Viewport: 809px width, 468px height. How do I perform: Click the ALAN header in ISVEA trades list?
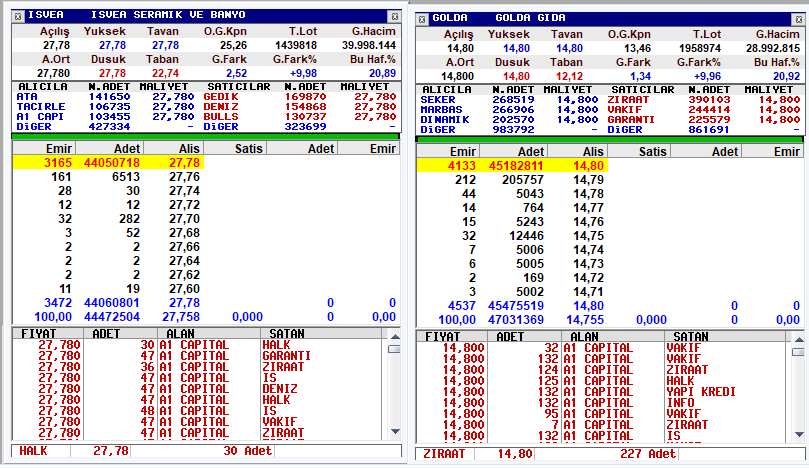[x=209, y=333]
